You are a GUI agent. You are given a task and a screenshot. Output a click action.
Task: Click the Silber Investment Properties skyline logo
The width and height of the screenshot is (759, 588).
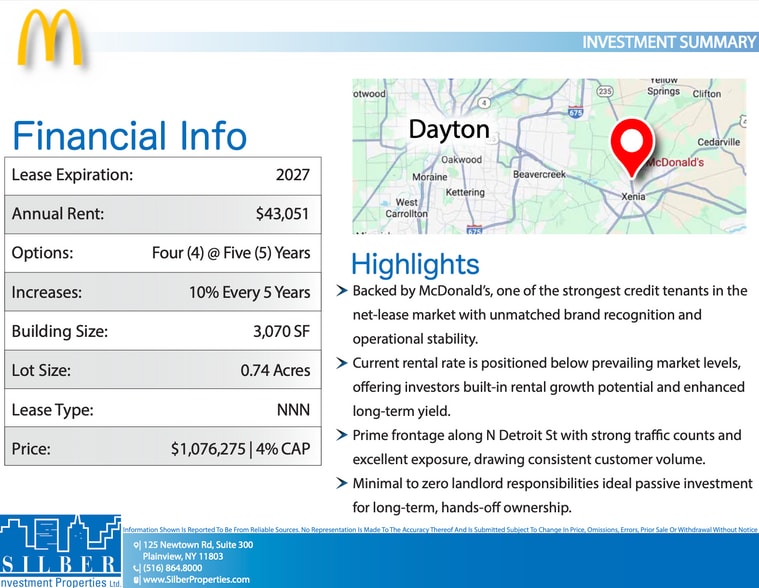tap(60, 551)
